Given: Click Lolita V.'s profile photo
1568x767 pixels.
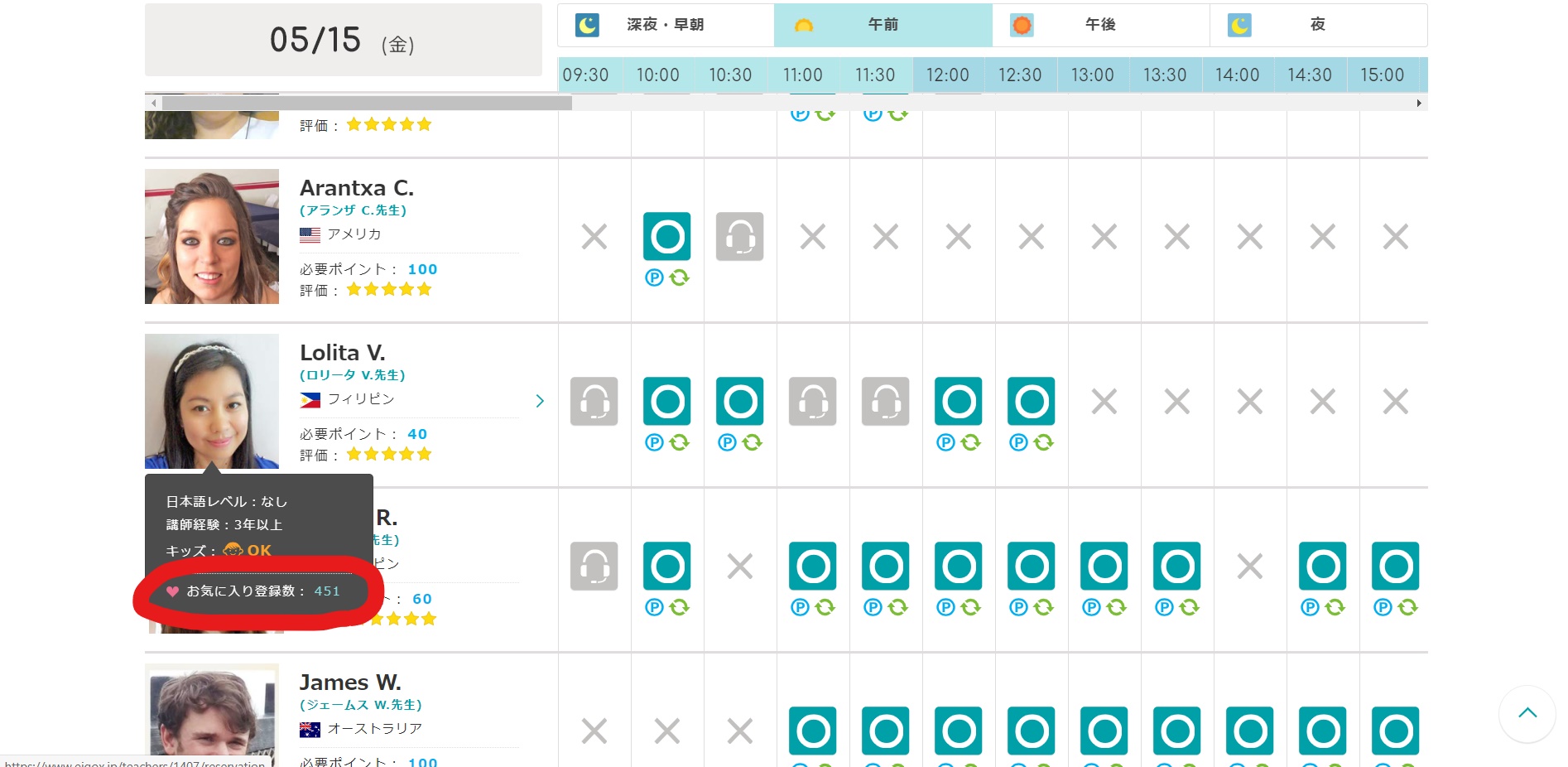Looking at the screenshot, I should pos(212,401).
